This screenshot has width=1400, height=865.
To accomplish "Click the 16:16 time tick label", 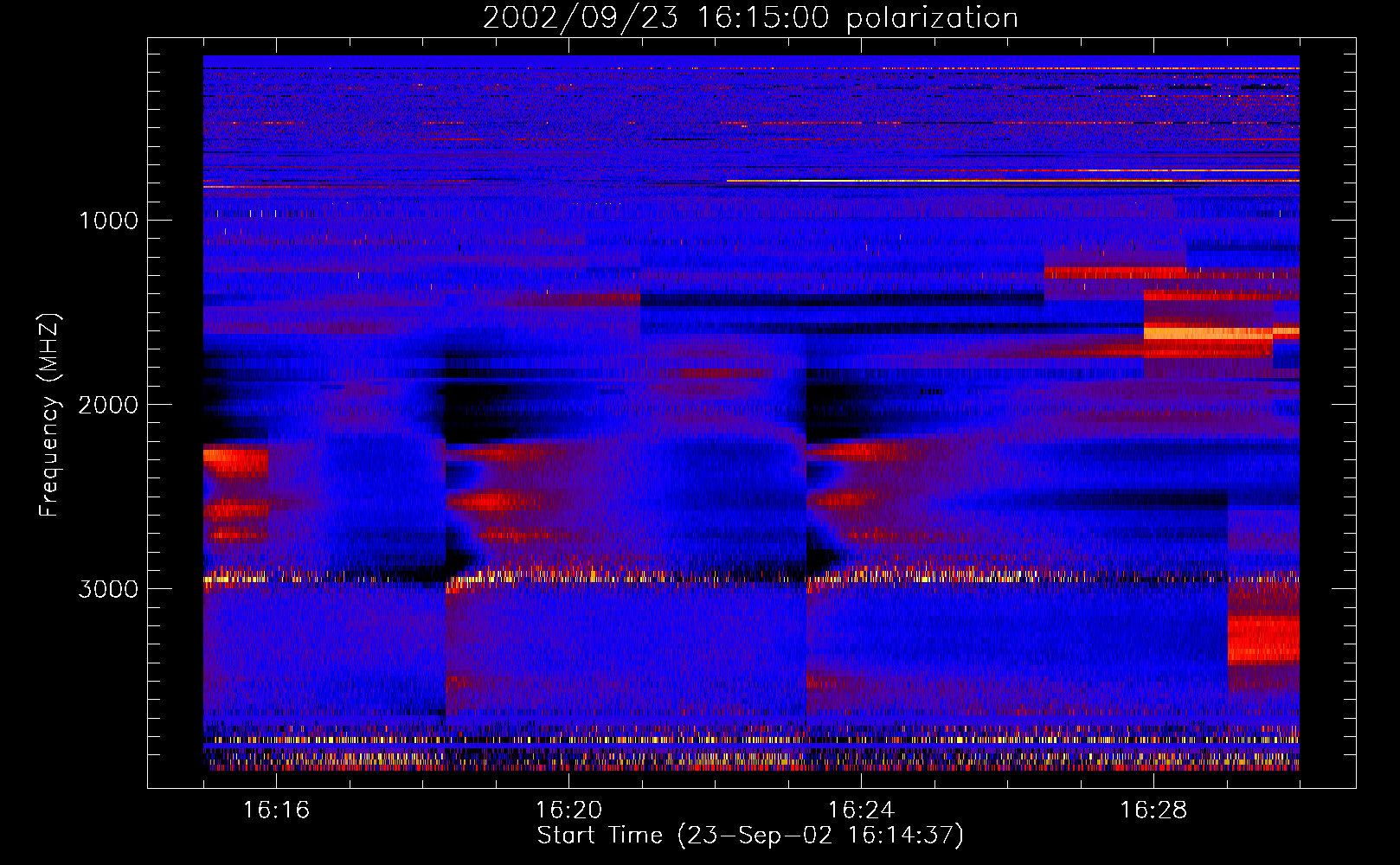I will 276,810.
